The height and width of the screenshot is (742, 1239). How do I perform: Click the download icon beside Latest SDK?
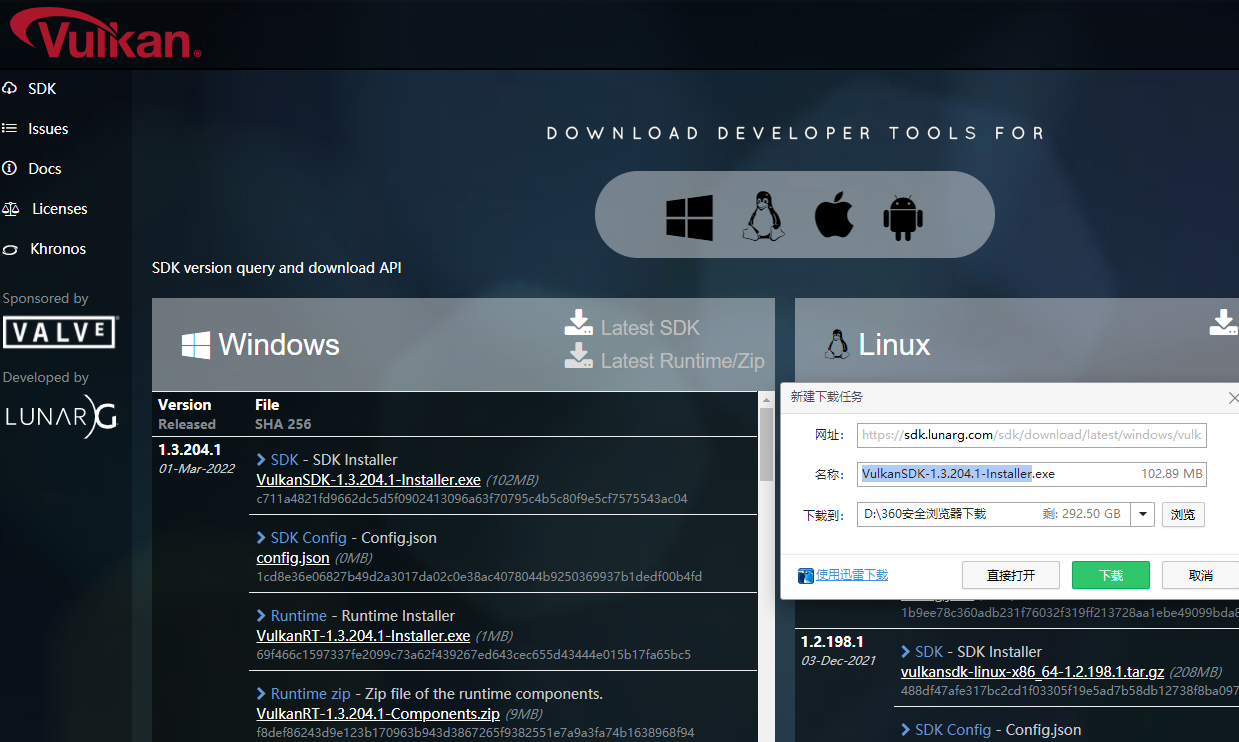tap(578, 322)
